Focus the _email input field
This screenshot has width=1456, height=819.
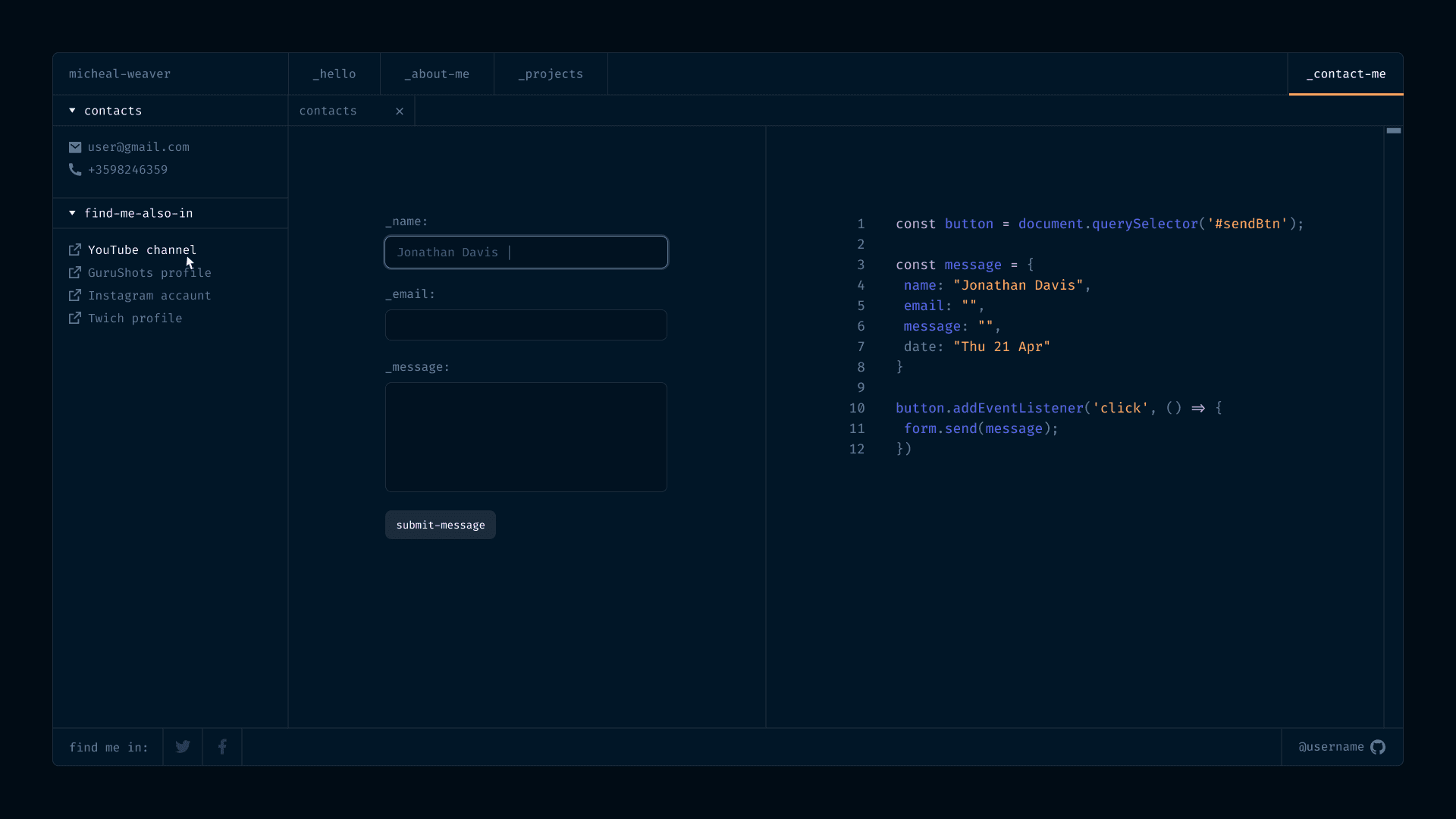526,325
